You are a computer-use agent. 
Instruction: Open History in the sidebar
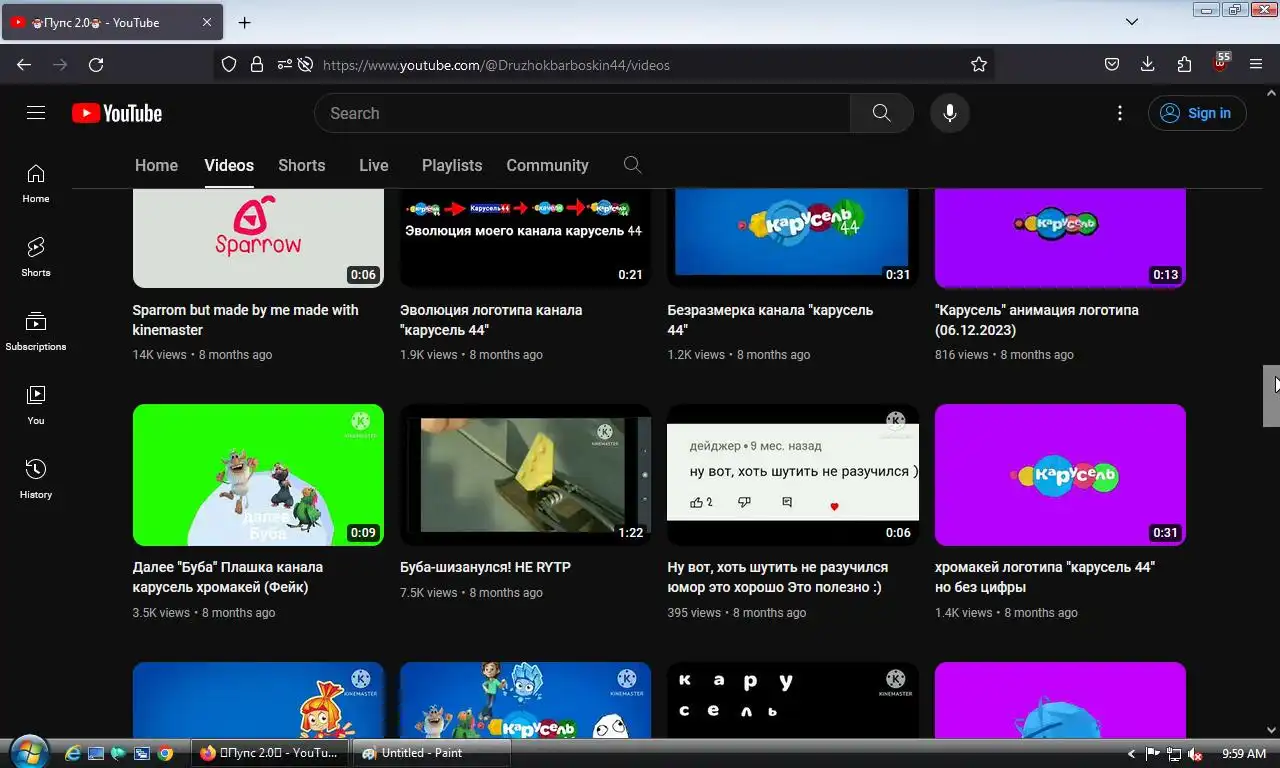tap(36, 479)
